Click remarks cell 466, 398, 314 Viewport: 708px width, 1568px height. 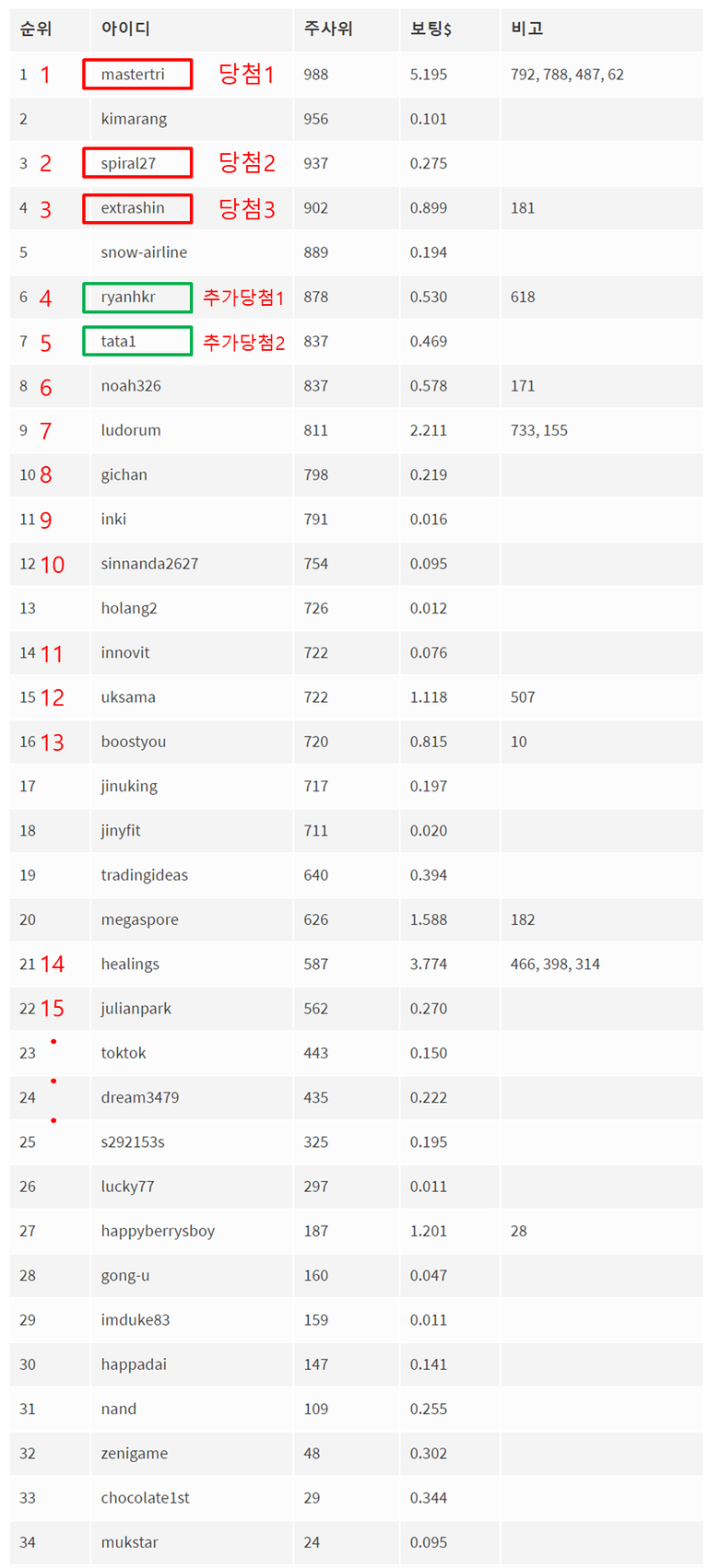[555, 965]
